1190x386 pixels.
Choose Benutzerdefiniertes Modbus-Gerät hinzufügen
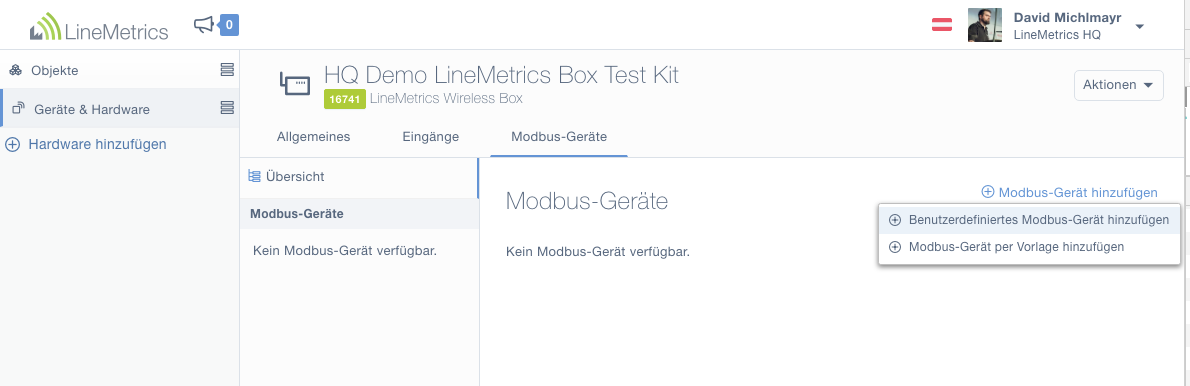(x=1029, y=221)
